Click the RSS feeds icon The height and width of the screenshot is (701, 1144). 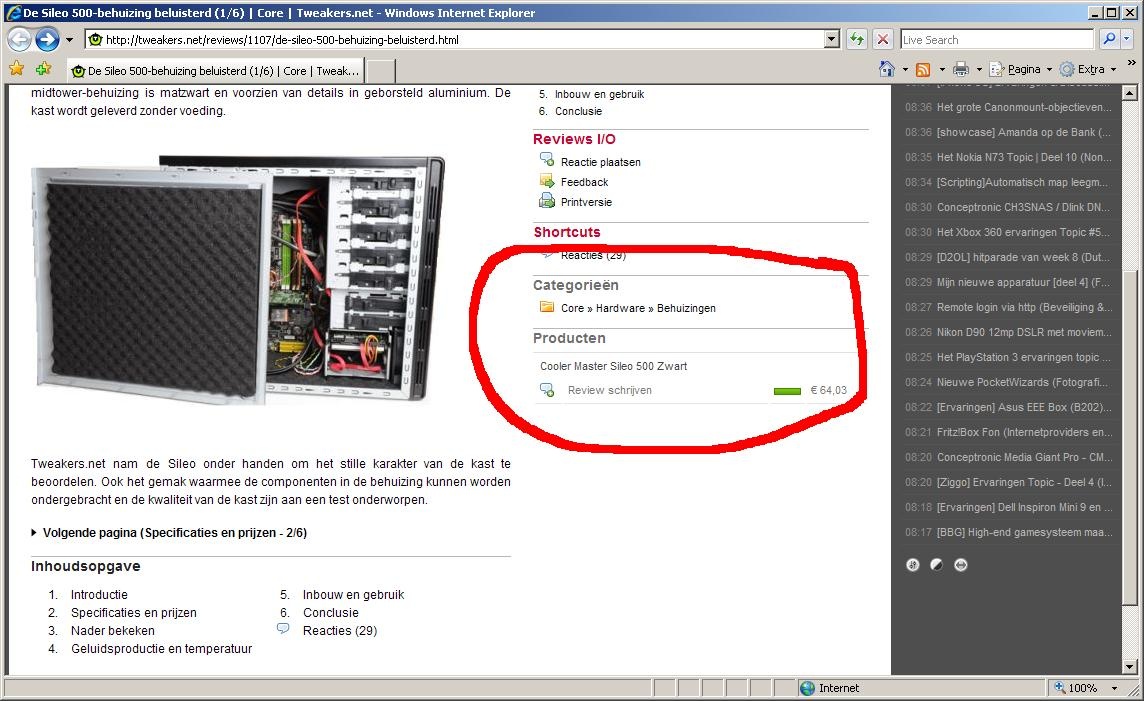[923, 69]
